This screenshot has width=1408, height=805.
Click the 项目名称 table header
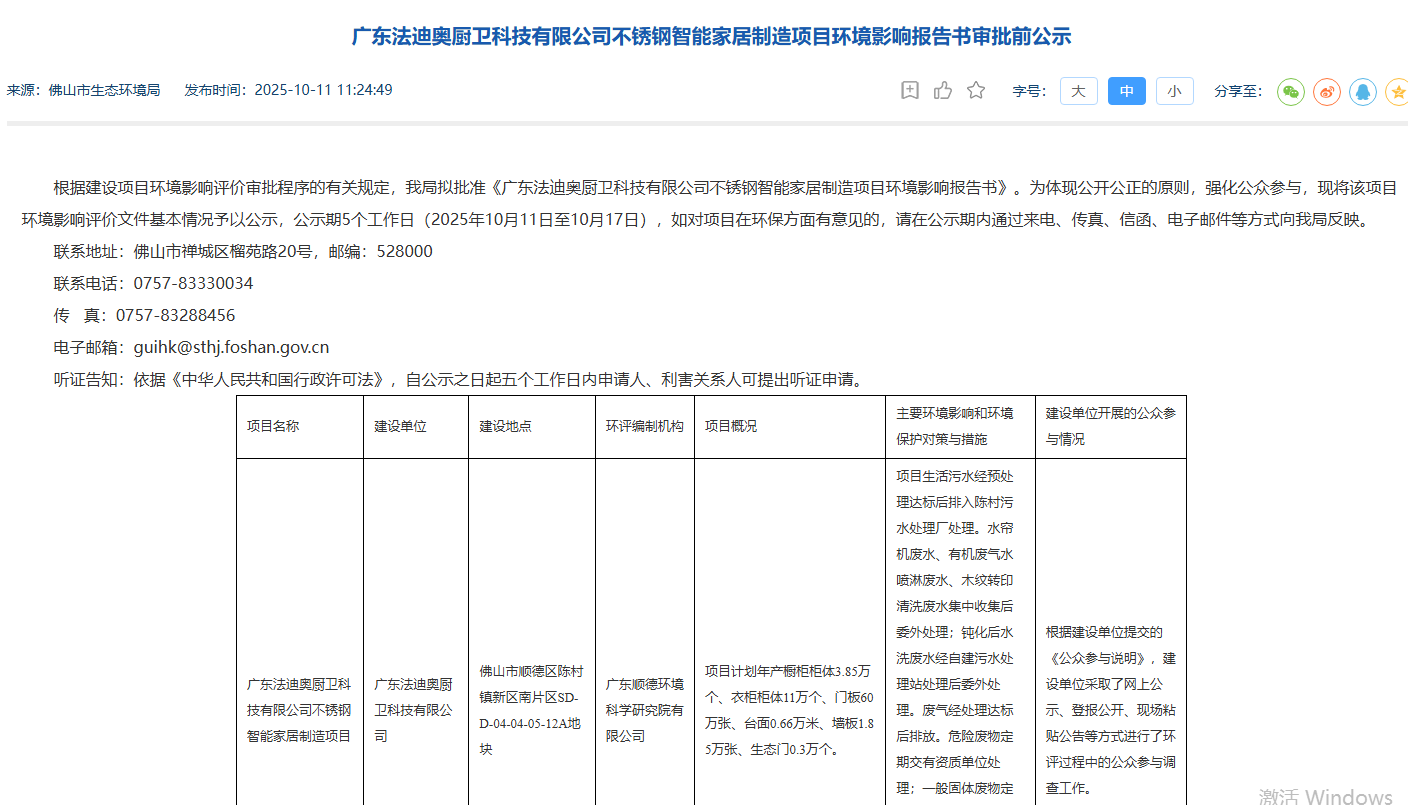tap(273, 426)
